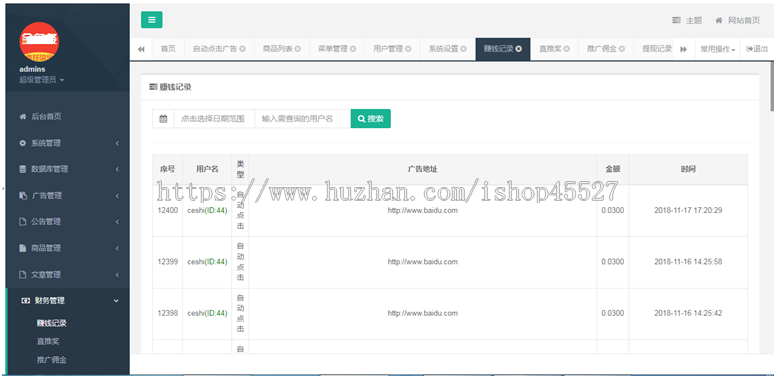The width and height of the screenshot is (776, 378).
Task: Close the 用户管理 tab
Action: [x=408, y=49]
